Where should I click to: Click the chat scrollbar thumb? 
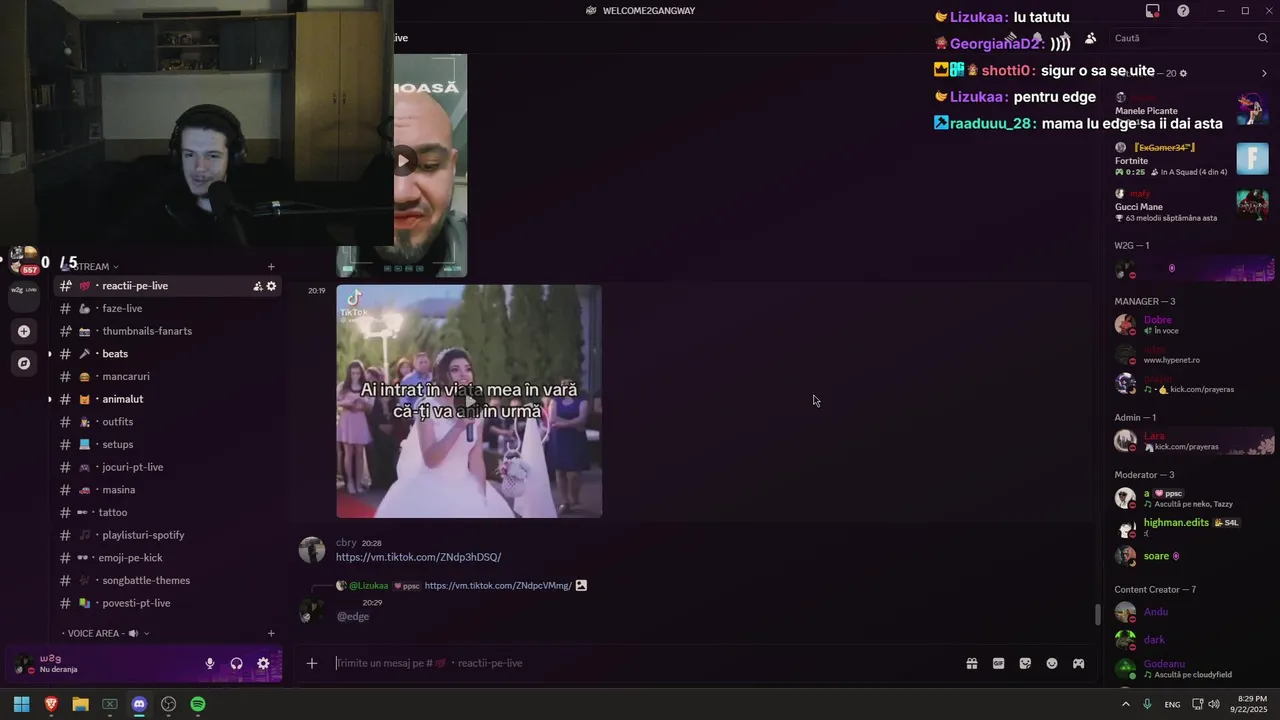pyautogui.click(x=1097, y=615)
